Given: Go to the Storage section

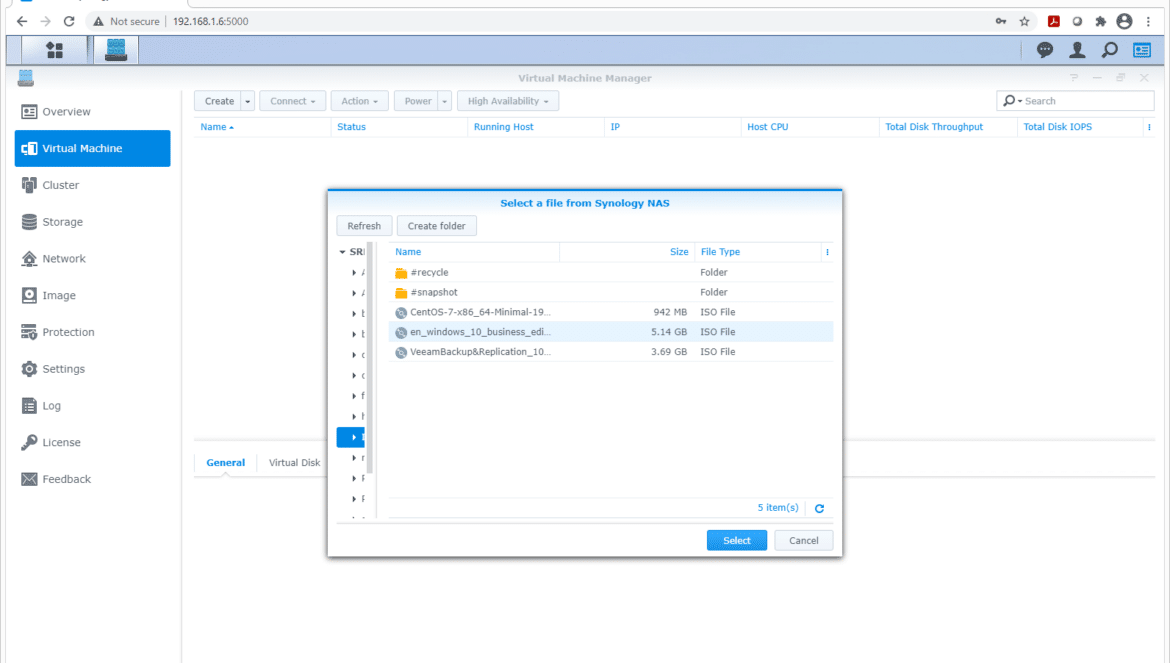Looking at the screenshot, I should pos(93,221).
